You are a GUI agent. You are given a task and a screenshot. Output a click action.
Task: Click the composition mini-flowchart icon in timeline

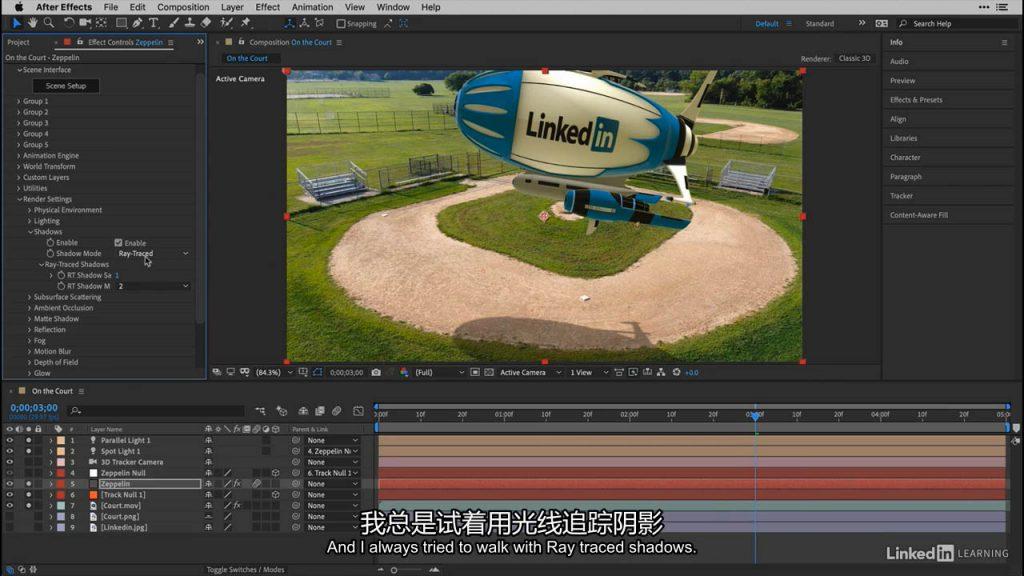pos(261,411)
